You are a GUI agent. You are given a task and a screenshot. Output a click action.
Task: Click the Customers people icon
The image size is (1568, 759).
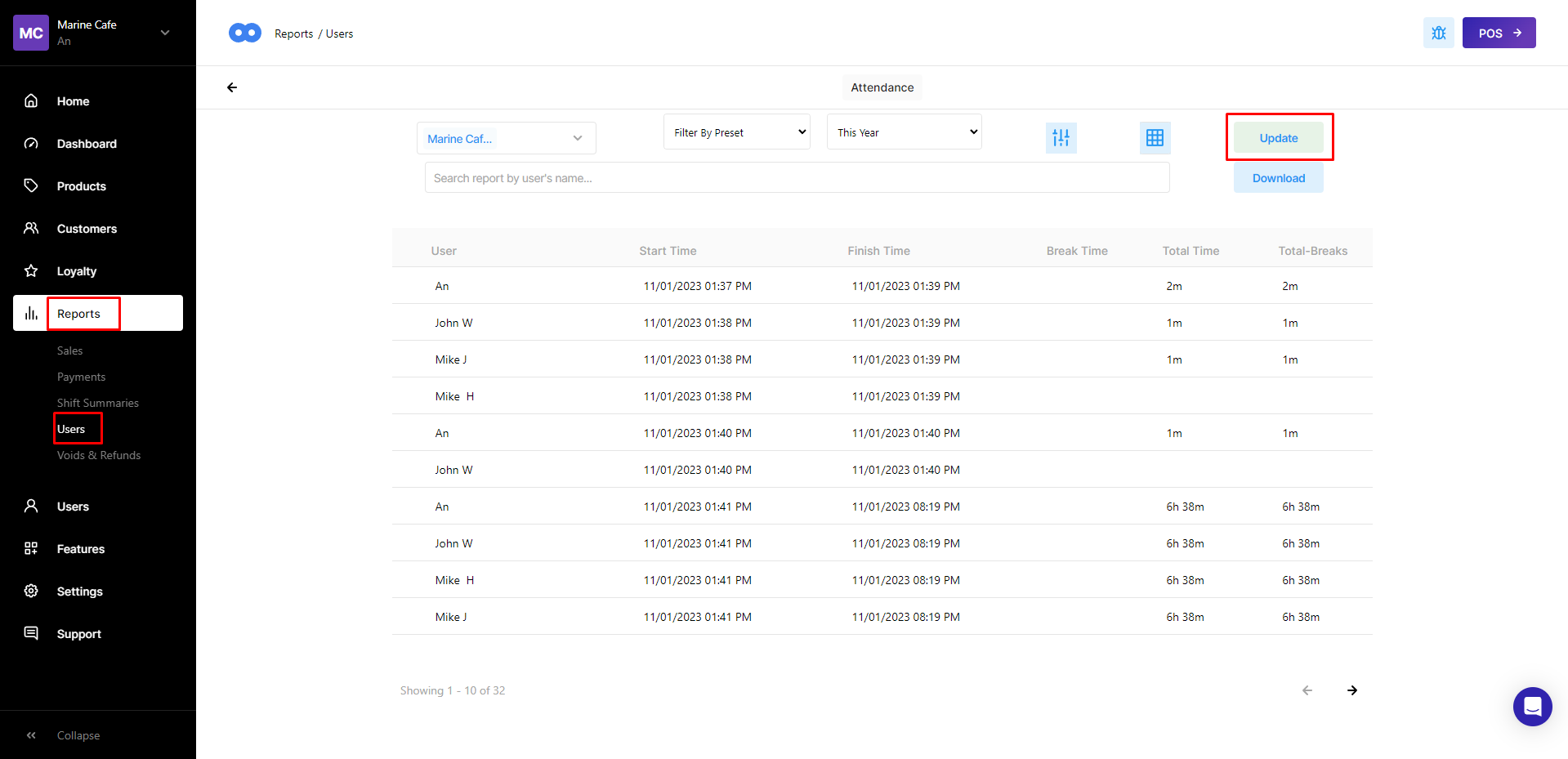(x=31, y=228)
